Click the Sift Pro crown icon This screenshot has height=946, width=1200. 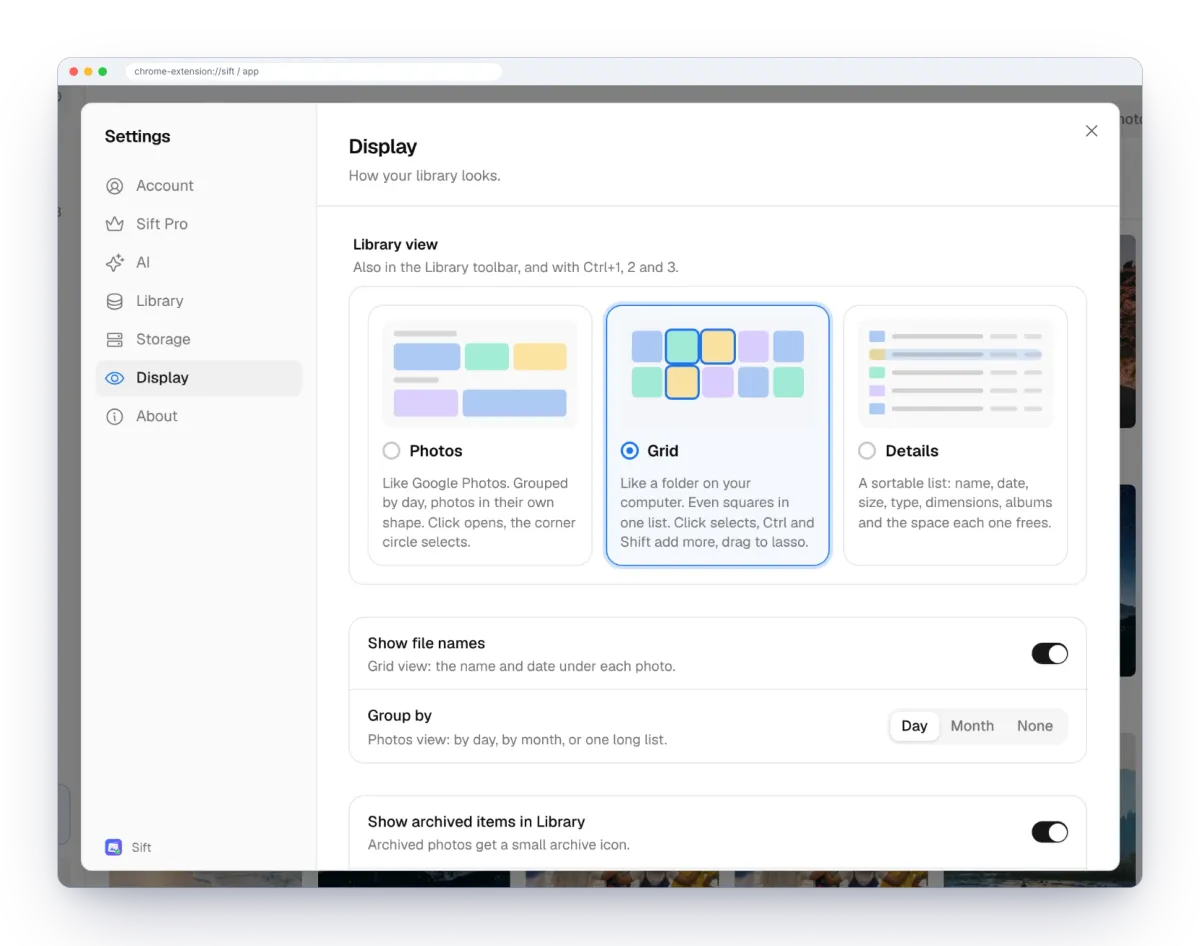point(115,224)
